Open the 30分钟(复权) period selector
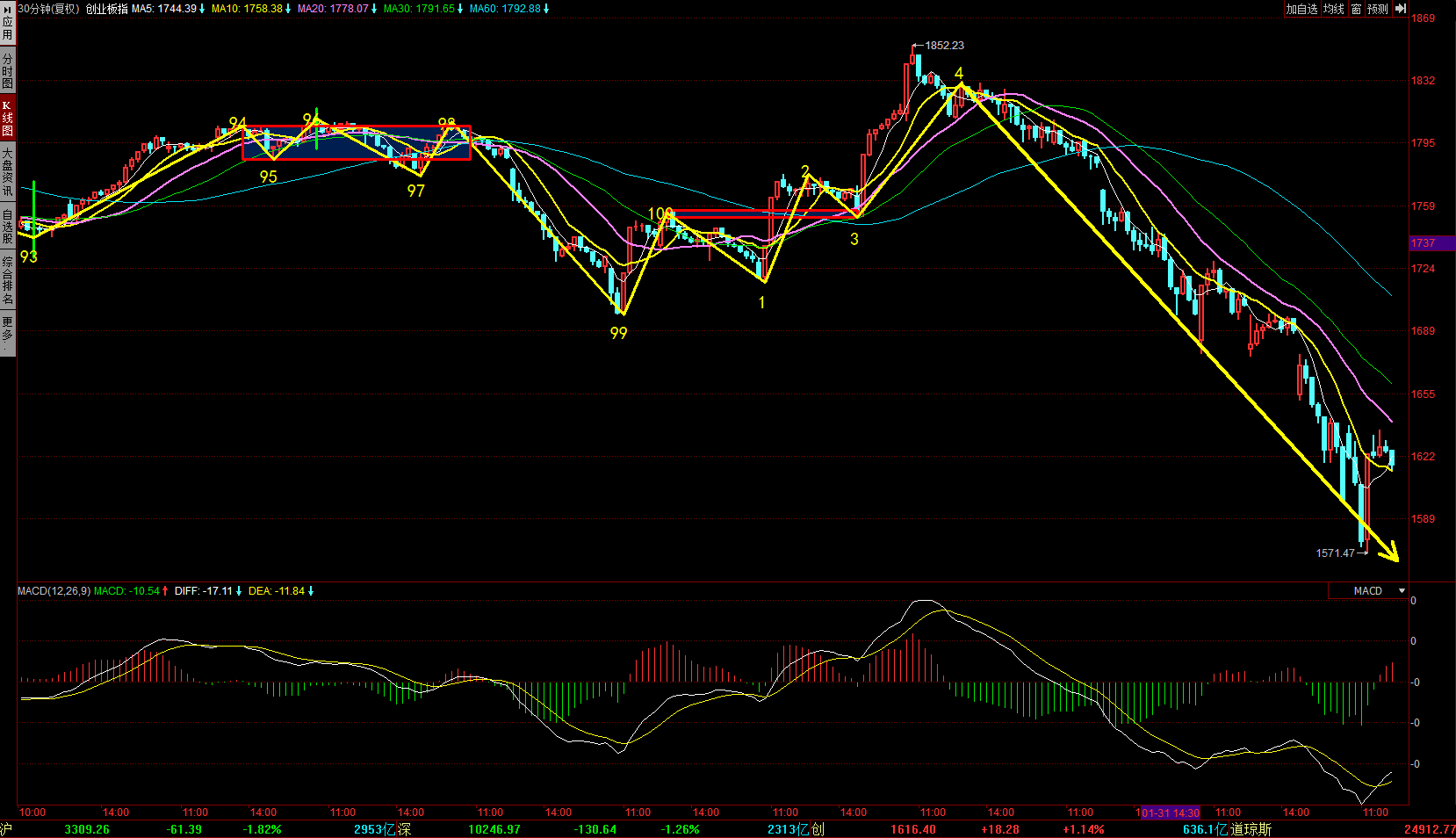This screenshot has width=1456, height=838. 48,9
